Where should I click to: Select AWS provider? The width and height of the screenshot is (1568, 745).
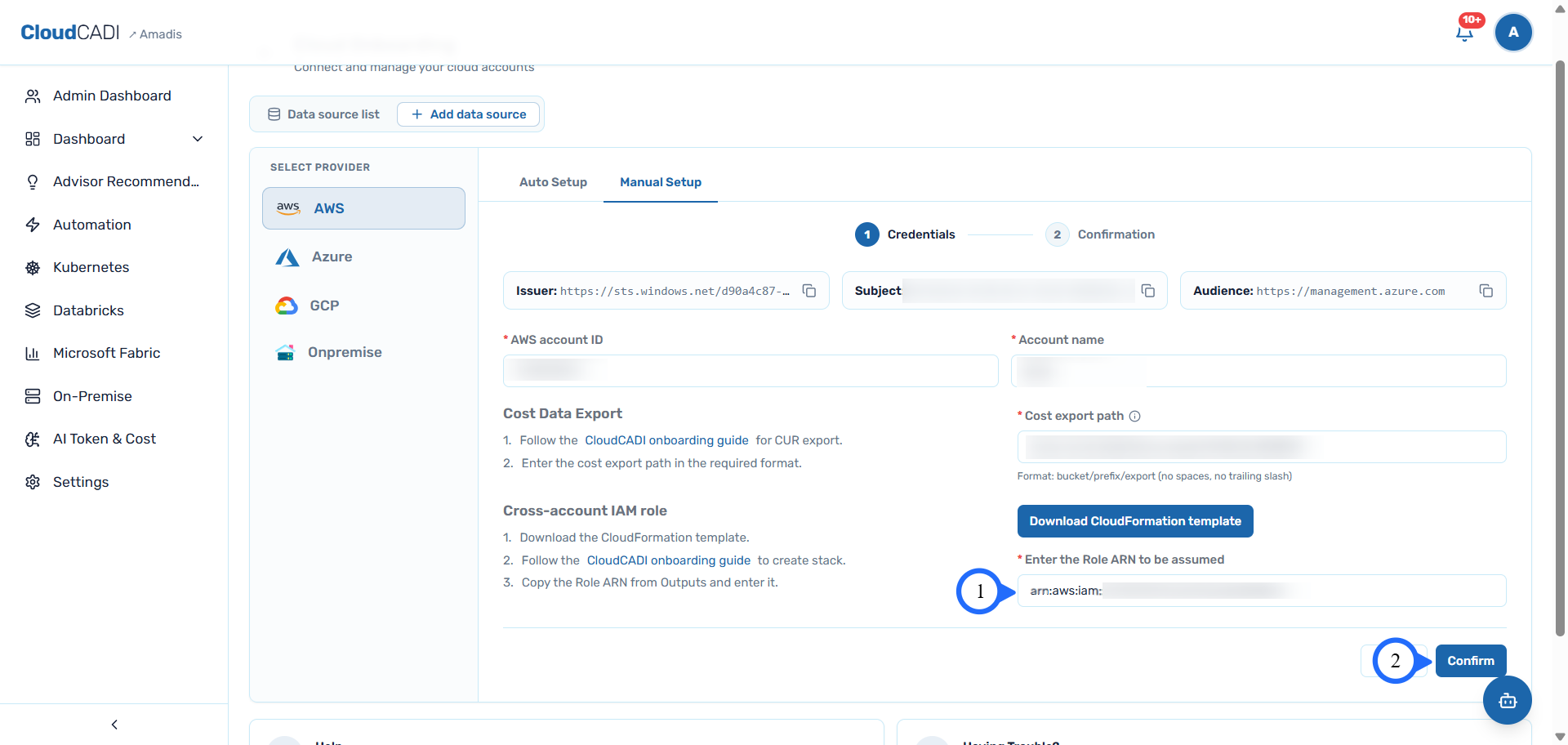(x=363, y=208)
